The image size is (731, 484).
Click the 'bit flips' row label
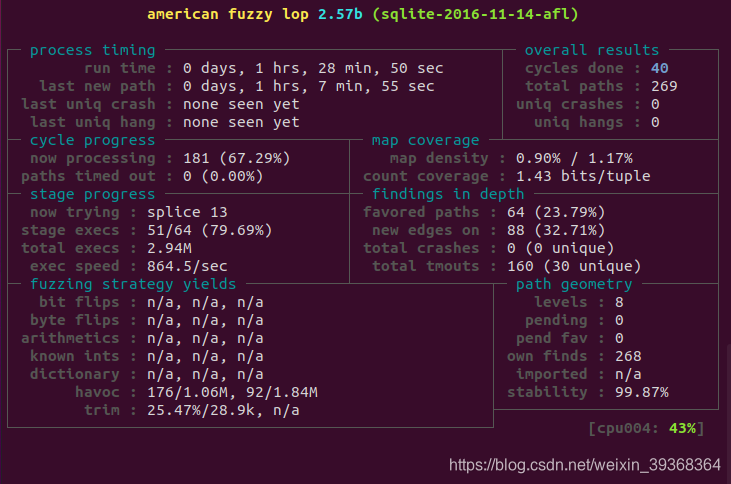pyautogui.click(x=79, y=303)
